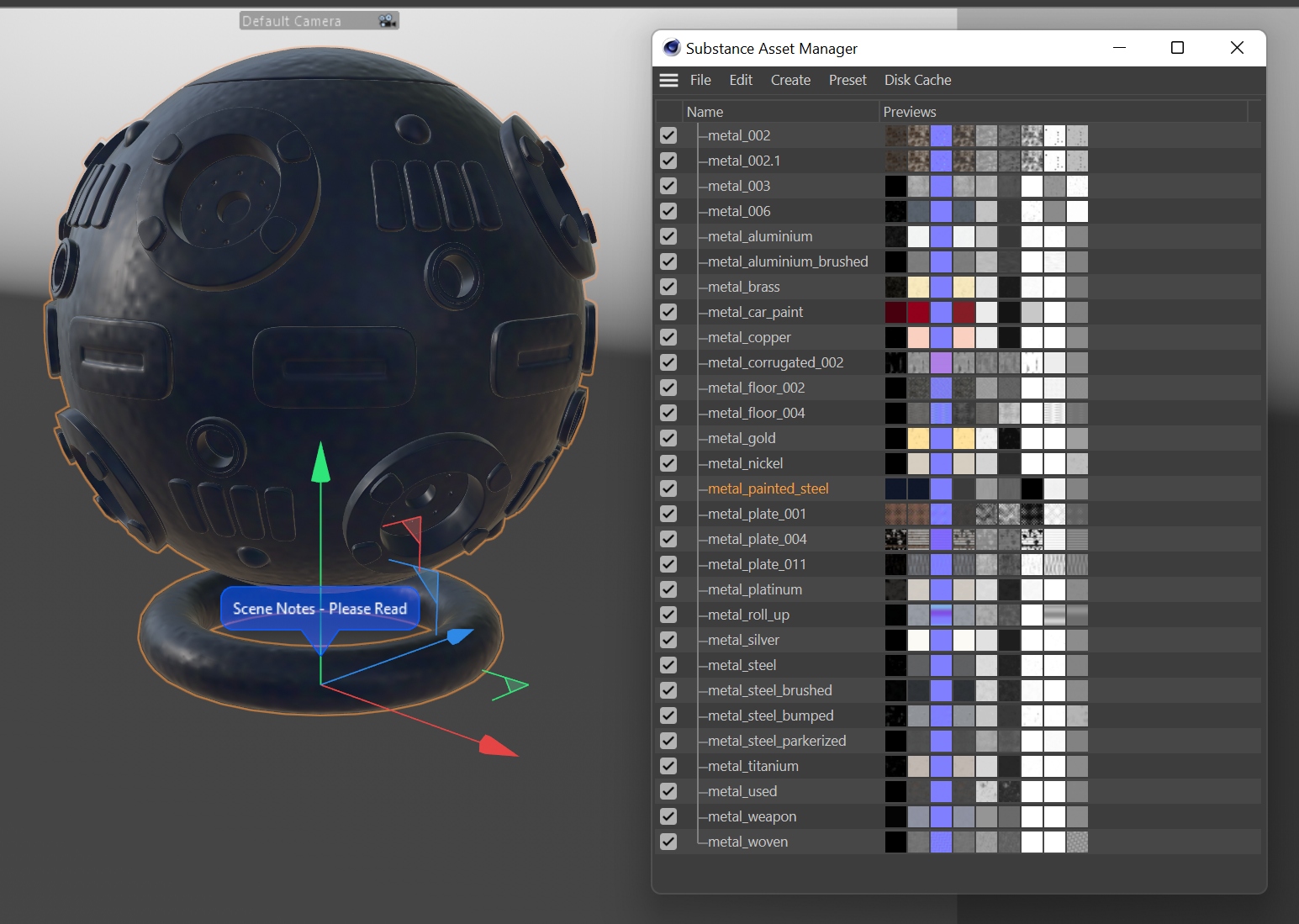
Task: Toggle the metal_gold checkbox
Action: tap(668, 438)
